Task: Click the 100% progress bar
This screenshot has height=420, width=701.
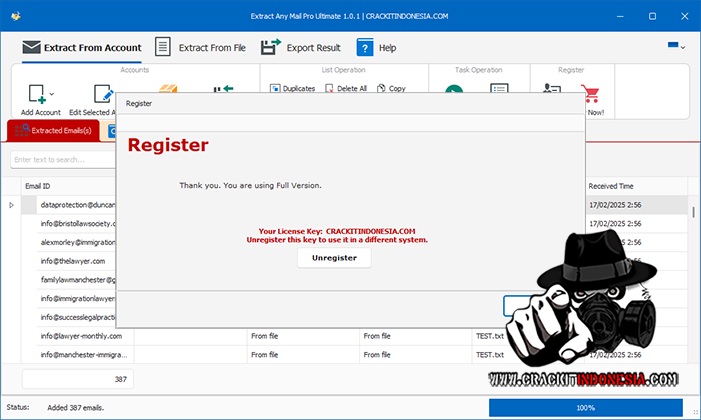Action: tap(586, 408)
